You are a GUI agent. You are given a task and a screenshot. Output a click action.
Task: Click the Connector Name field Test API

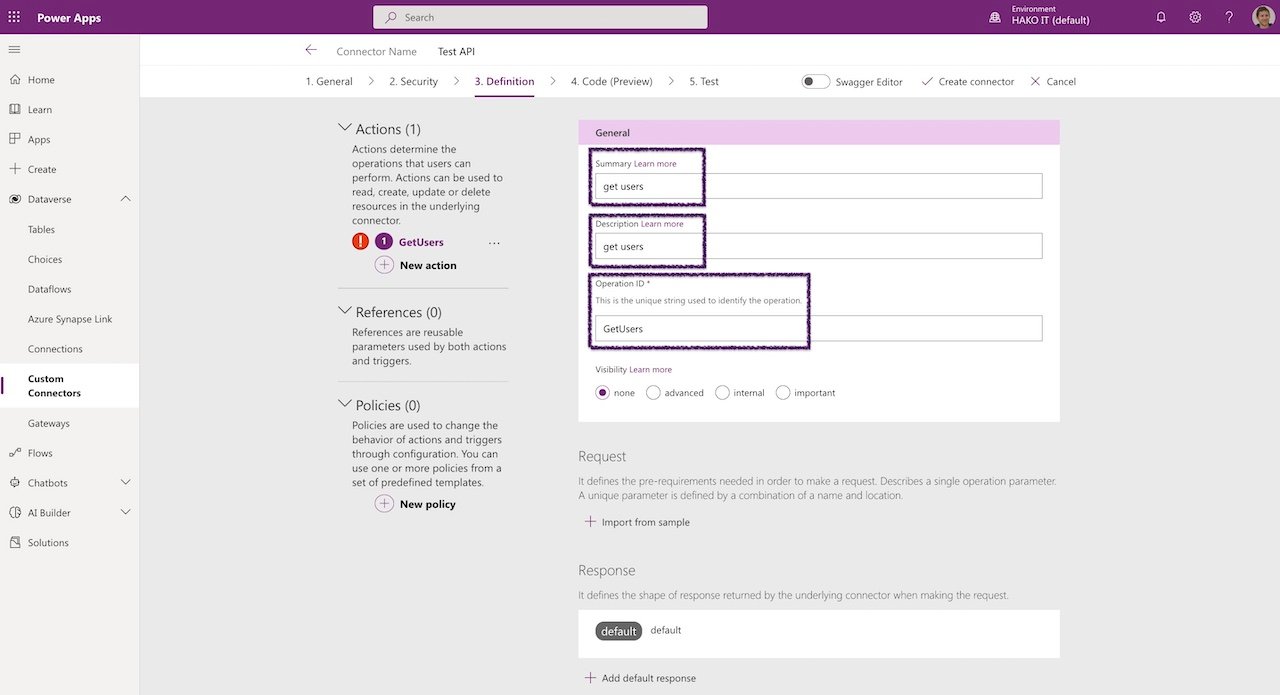[x=456, y=51]
